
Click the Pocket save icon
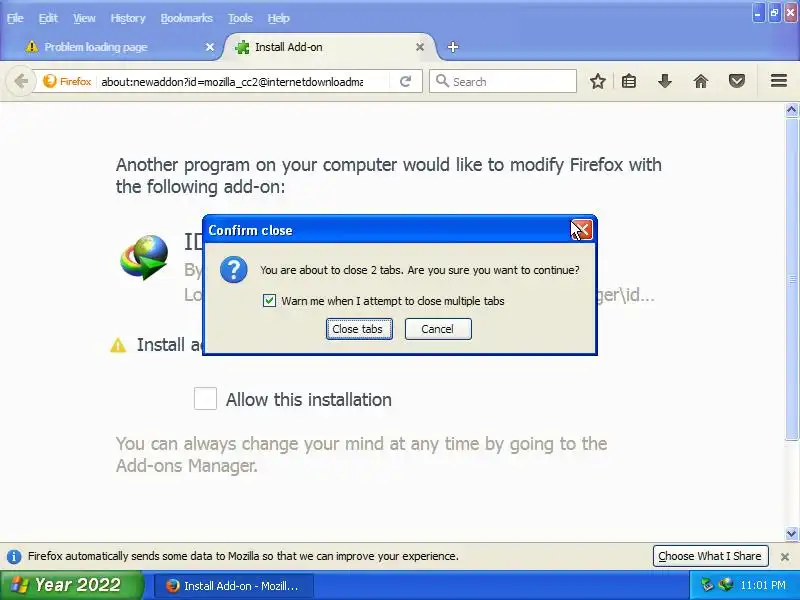(737, 81)
